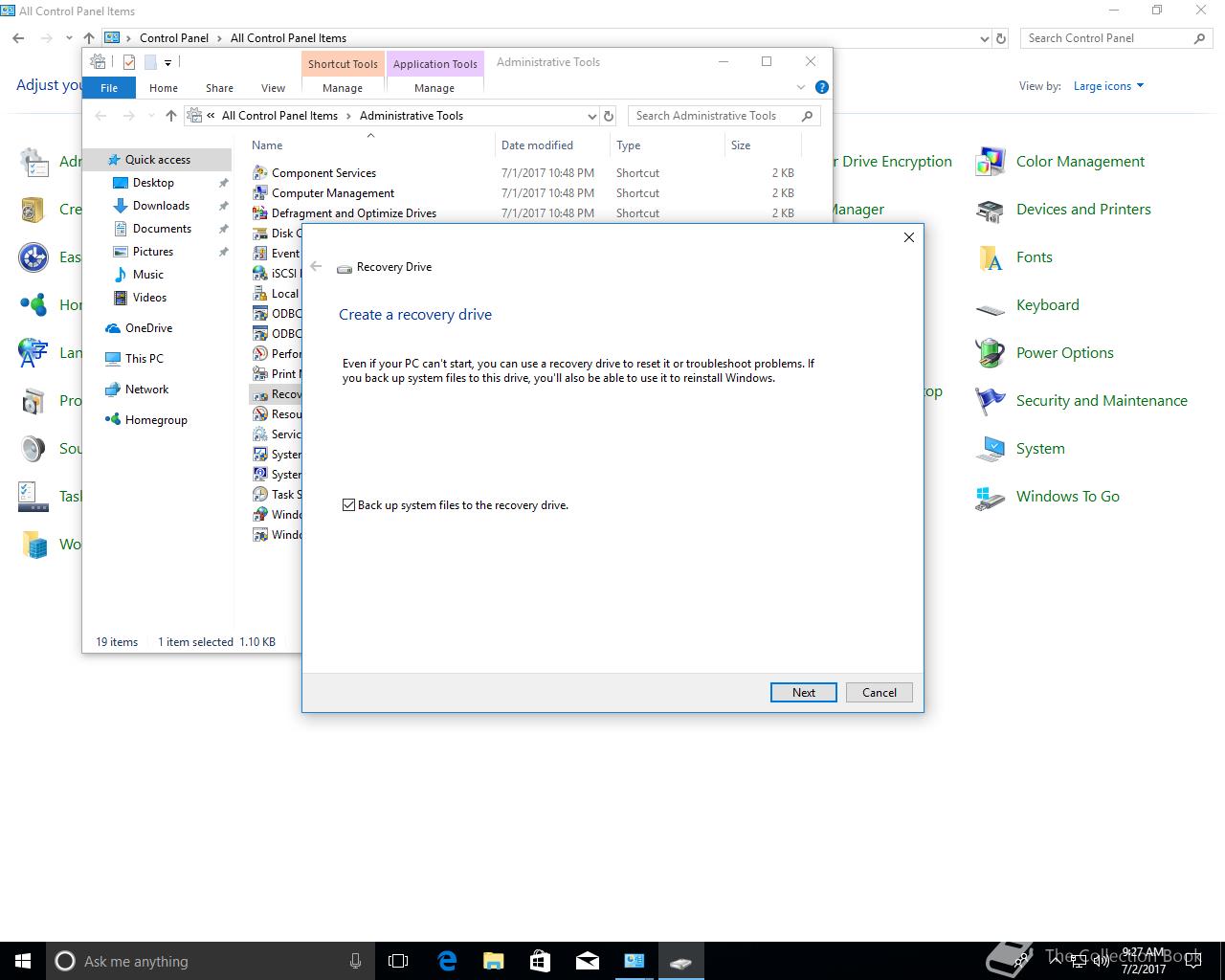1225x980 pixels.
Task: Open the Application Tools contextual tab
Action: (435, 64)
